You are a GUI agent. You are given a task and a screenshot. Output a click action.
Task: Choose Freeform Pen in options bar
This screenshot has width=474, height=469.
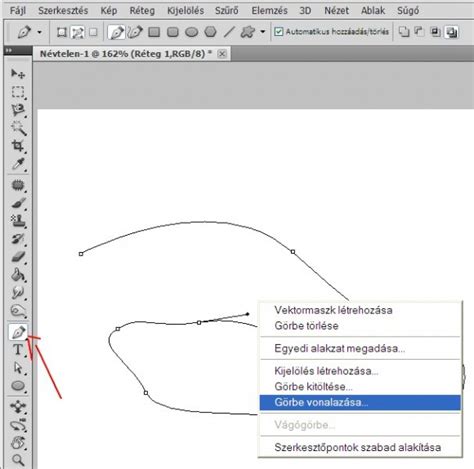[x=135, y=32]
